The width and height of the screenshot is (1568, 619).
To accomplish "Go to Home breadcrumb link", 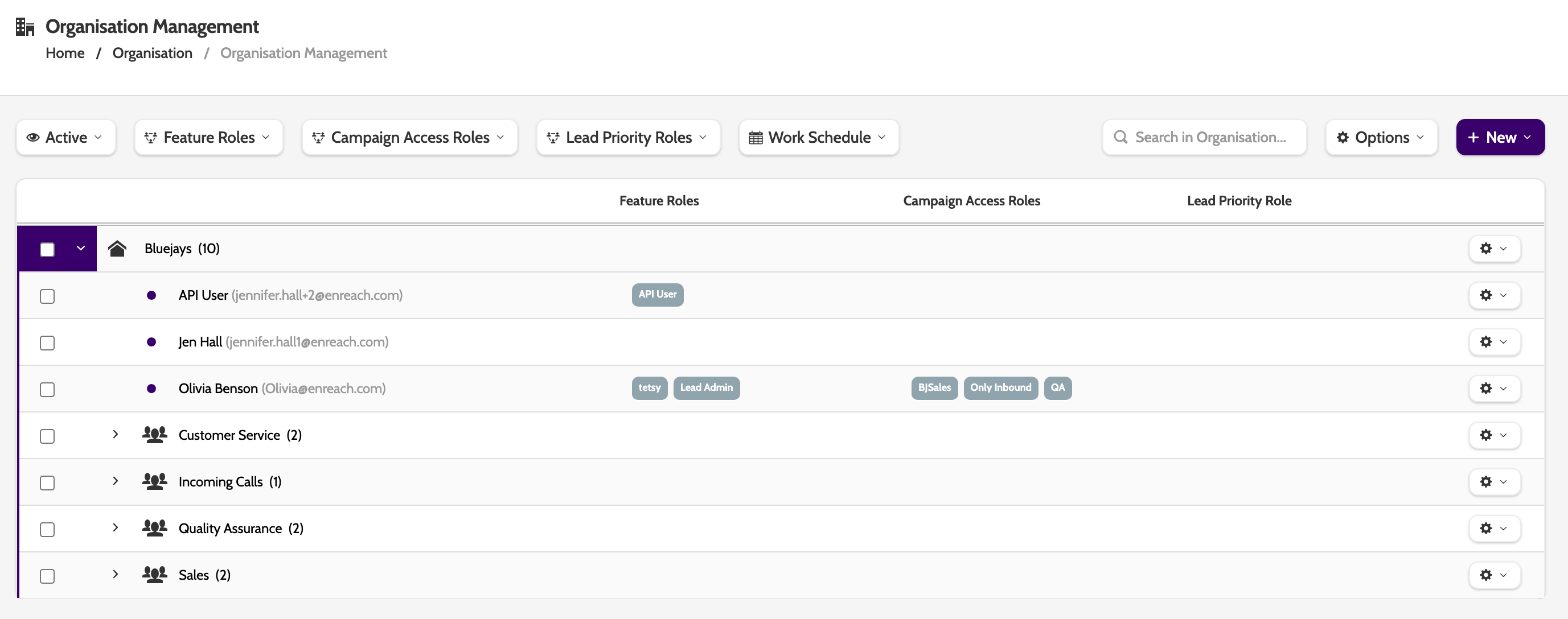I will point(65,53).
